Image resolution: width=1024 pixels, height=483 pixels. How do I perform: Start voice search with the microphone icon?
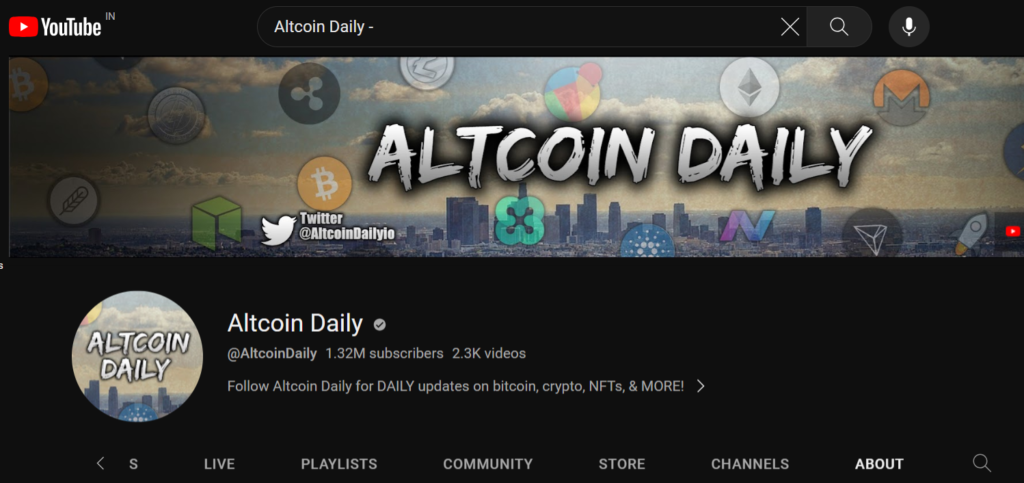[908, 27]
